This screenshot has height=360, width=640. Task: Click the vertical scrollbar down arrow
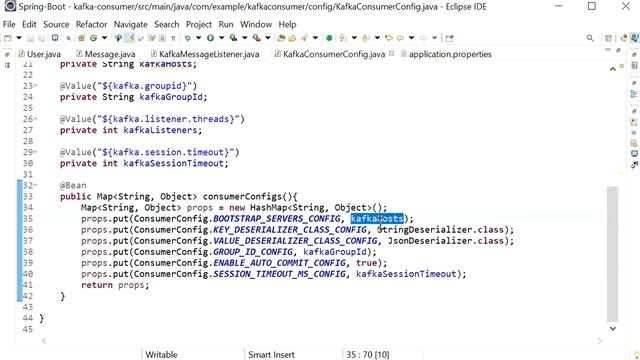click(613, 328)
